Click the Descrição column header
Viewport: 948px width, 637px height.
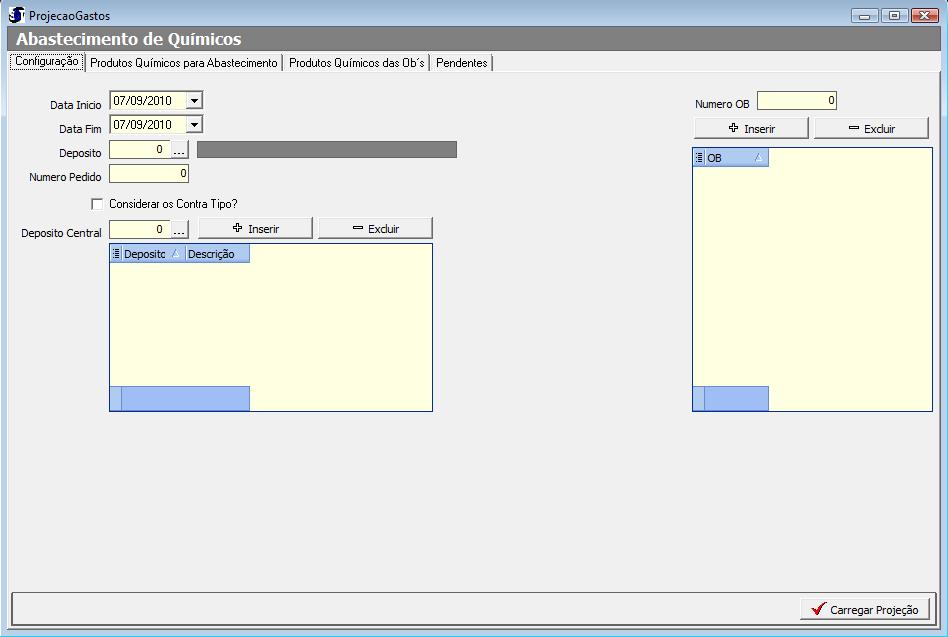coord(216,254)
